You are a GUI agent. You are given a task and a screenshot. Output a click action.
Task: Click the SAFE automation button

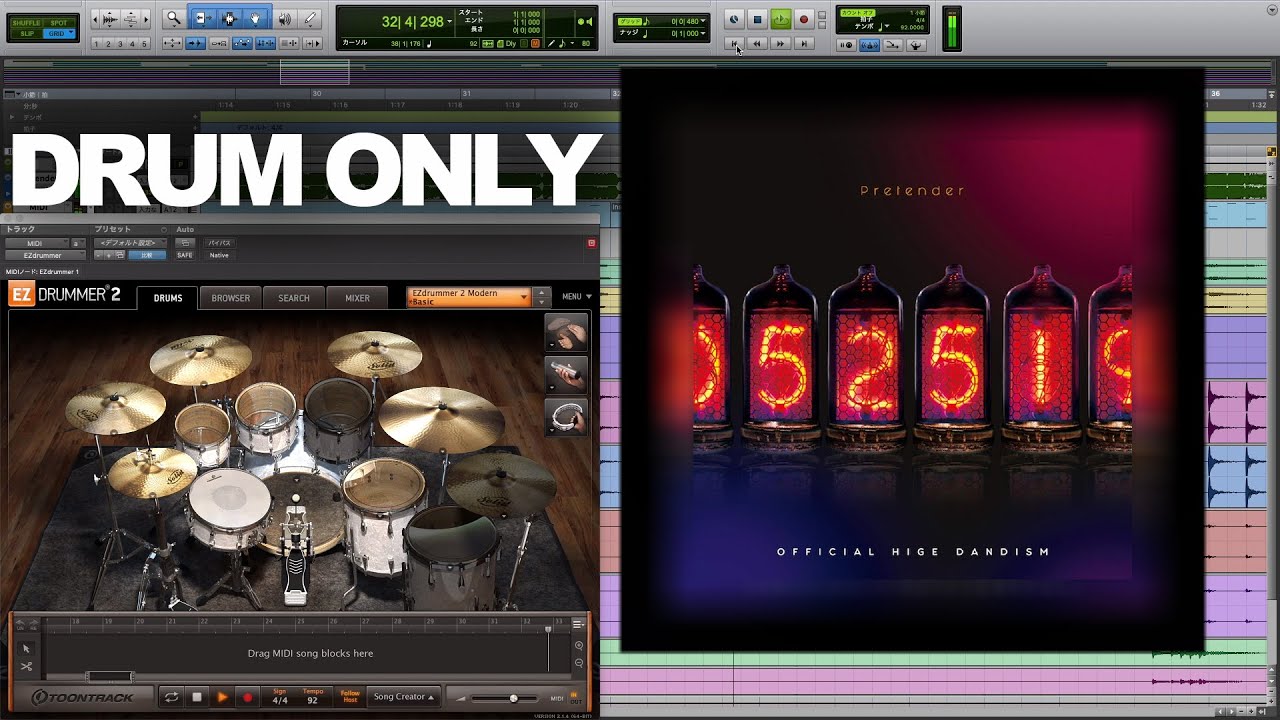point(185,255)
